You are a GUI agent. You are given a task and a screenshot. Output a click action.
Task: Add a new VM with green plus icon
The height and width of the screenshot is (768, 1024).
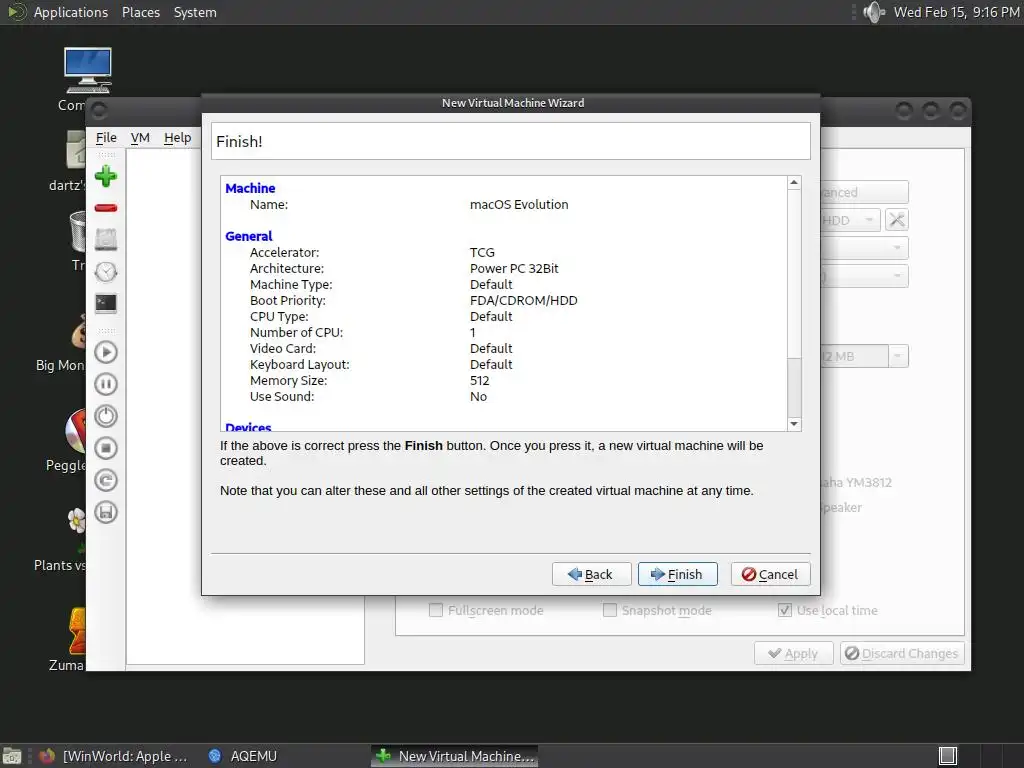tap(106, 176)
